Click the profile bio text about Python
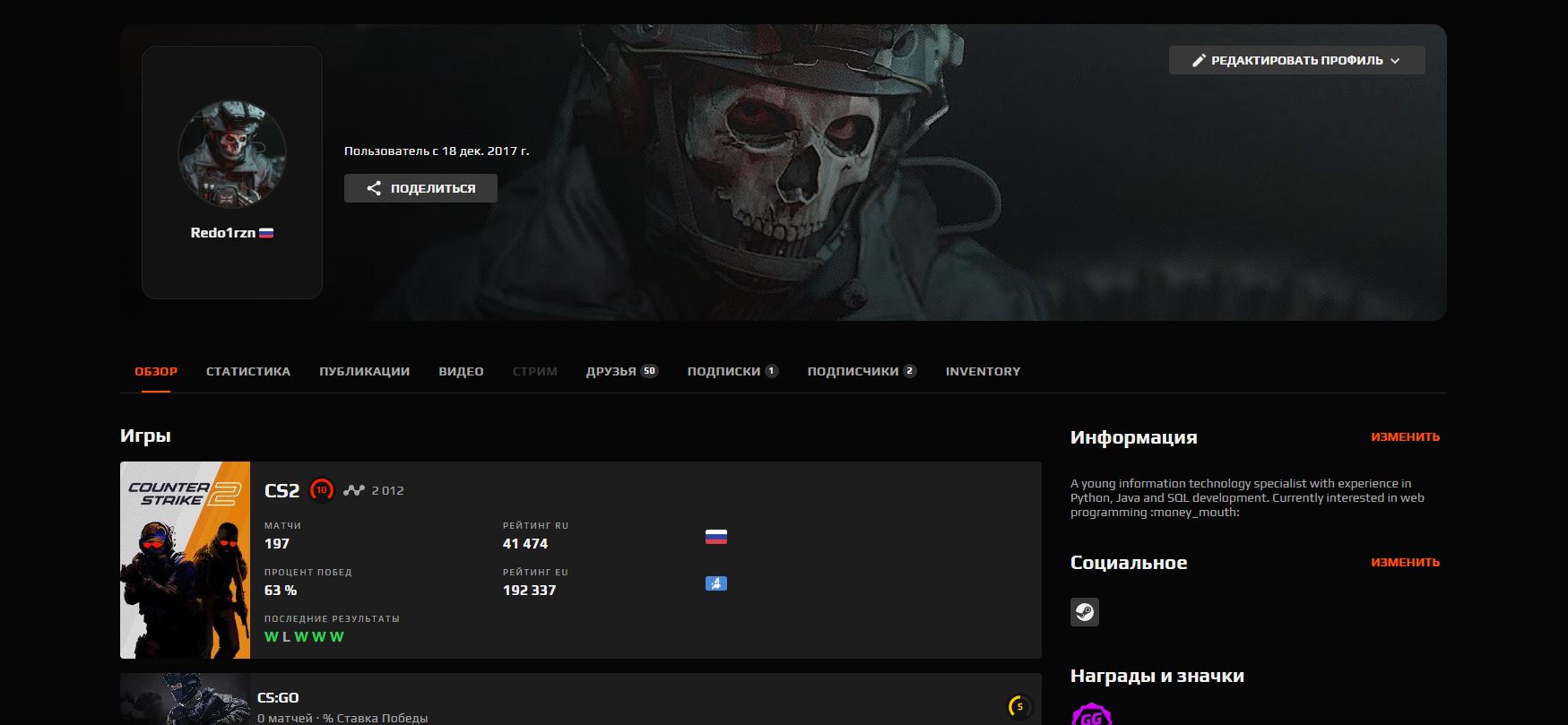 point(1247,497)
